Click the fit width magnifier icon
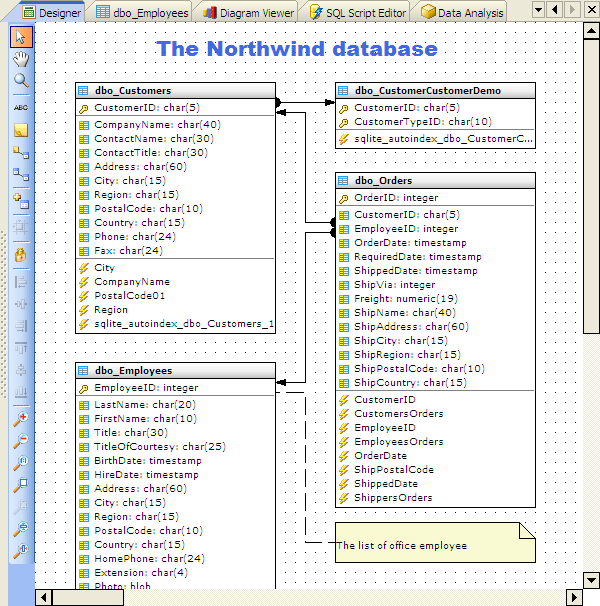Image resolution: width=600 pixels, height=606 pixels. (x=21, y=551)
